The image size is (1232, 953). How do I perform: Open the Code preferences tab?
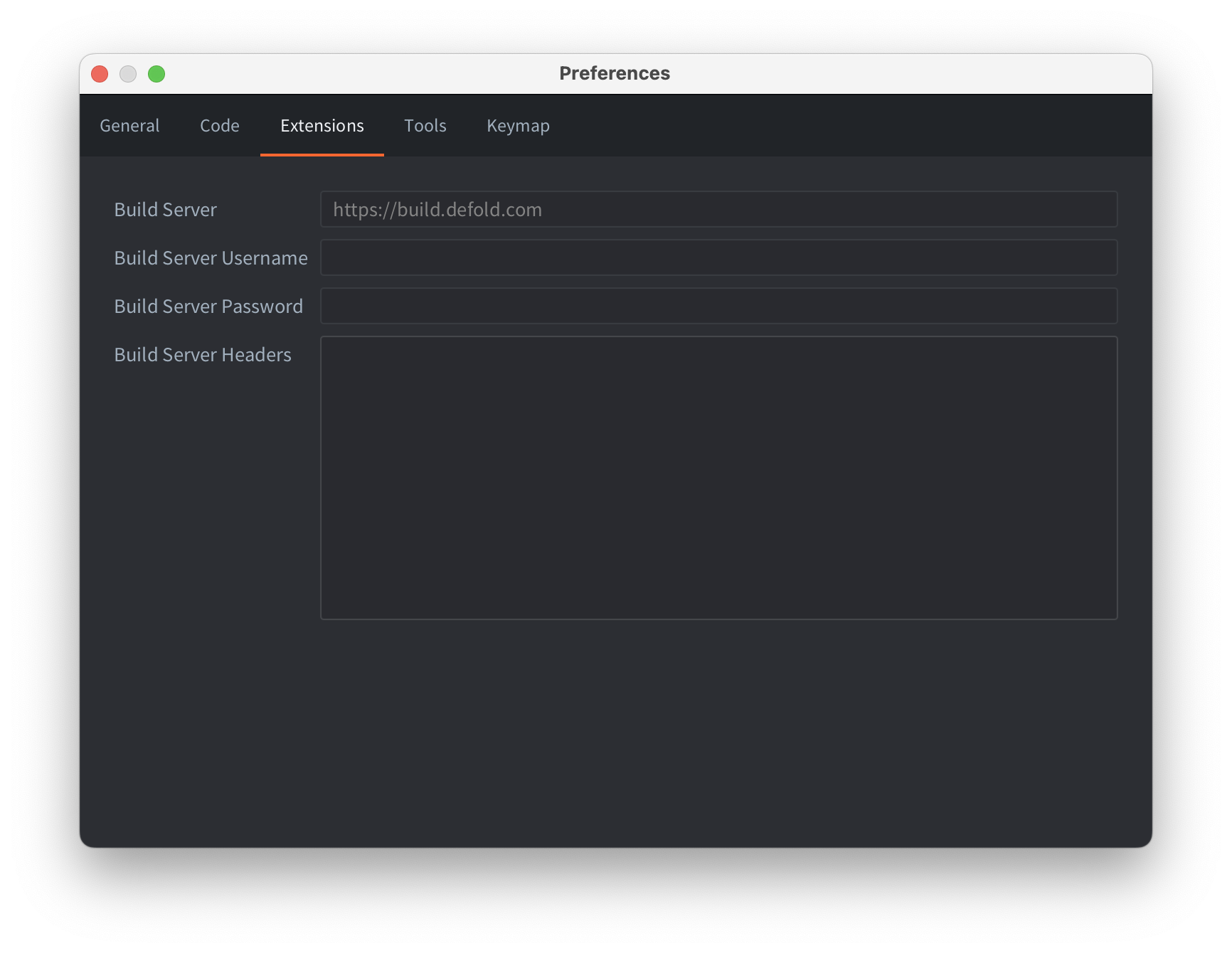pos(219,126)
